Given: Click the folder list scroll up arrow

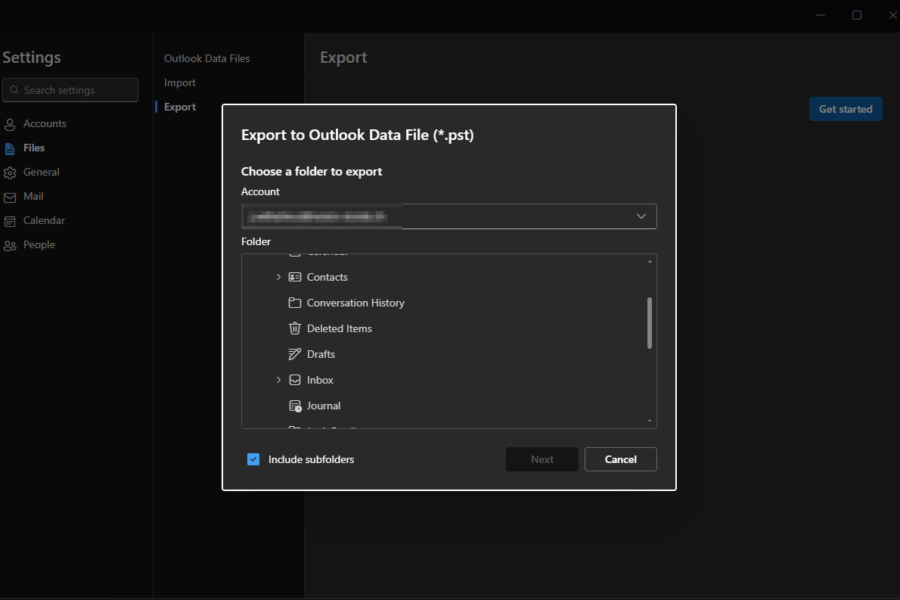Looking at the screenshot, I should 650,262.
